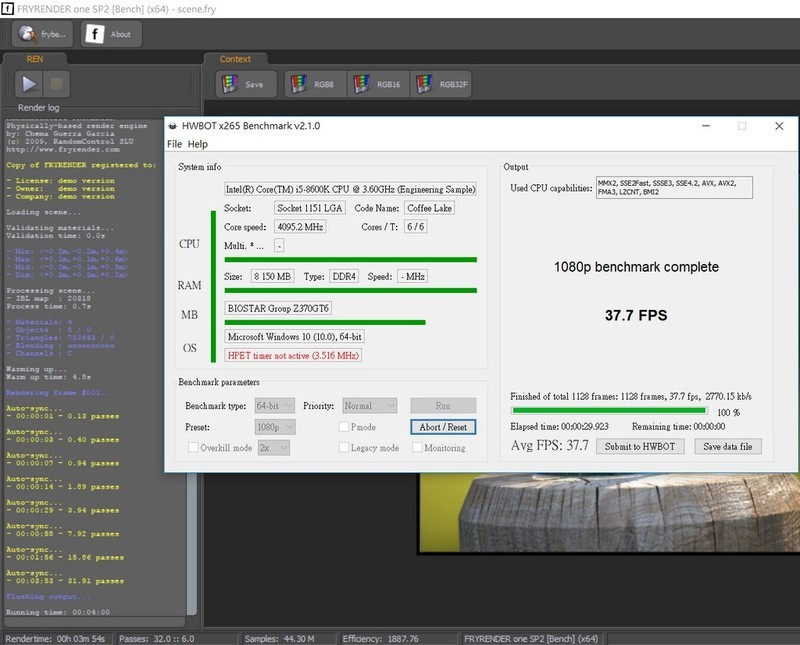This screenshot has width=800, height=645.
Task: Expand the Preset 1080p dropdown
Action: pyautogui.click(x=275, y=427)
